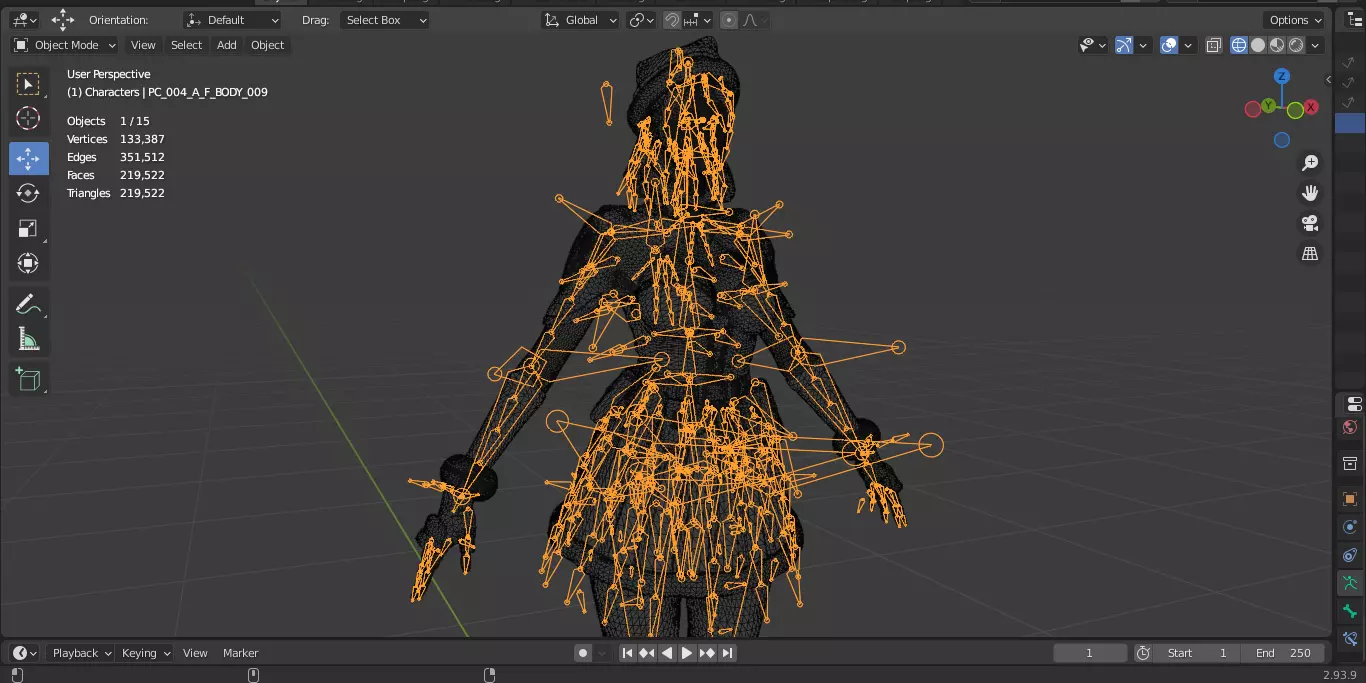Jump to the previous keyframe

point(647,653)
